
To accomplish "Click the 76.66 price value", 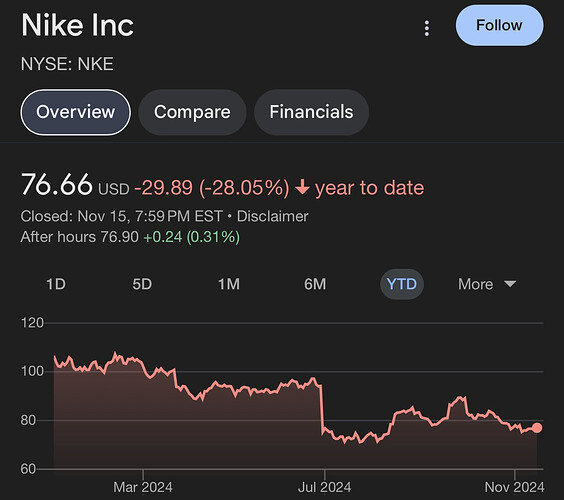I will coord(57,184).
